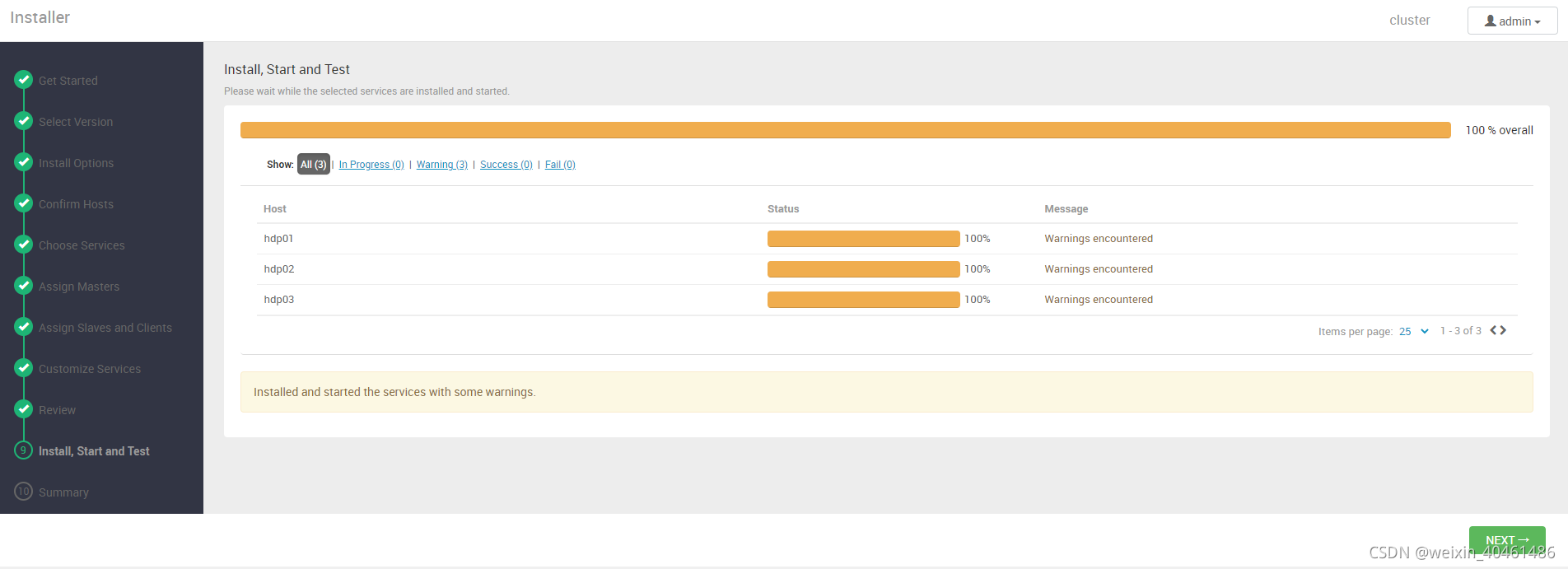Go to next page arrow in pagination
The image size is (1568, 569).
point(1503,330)
